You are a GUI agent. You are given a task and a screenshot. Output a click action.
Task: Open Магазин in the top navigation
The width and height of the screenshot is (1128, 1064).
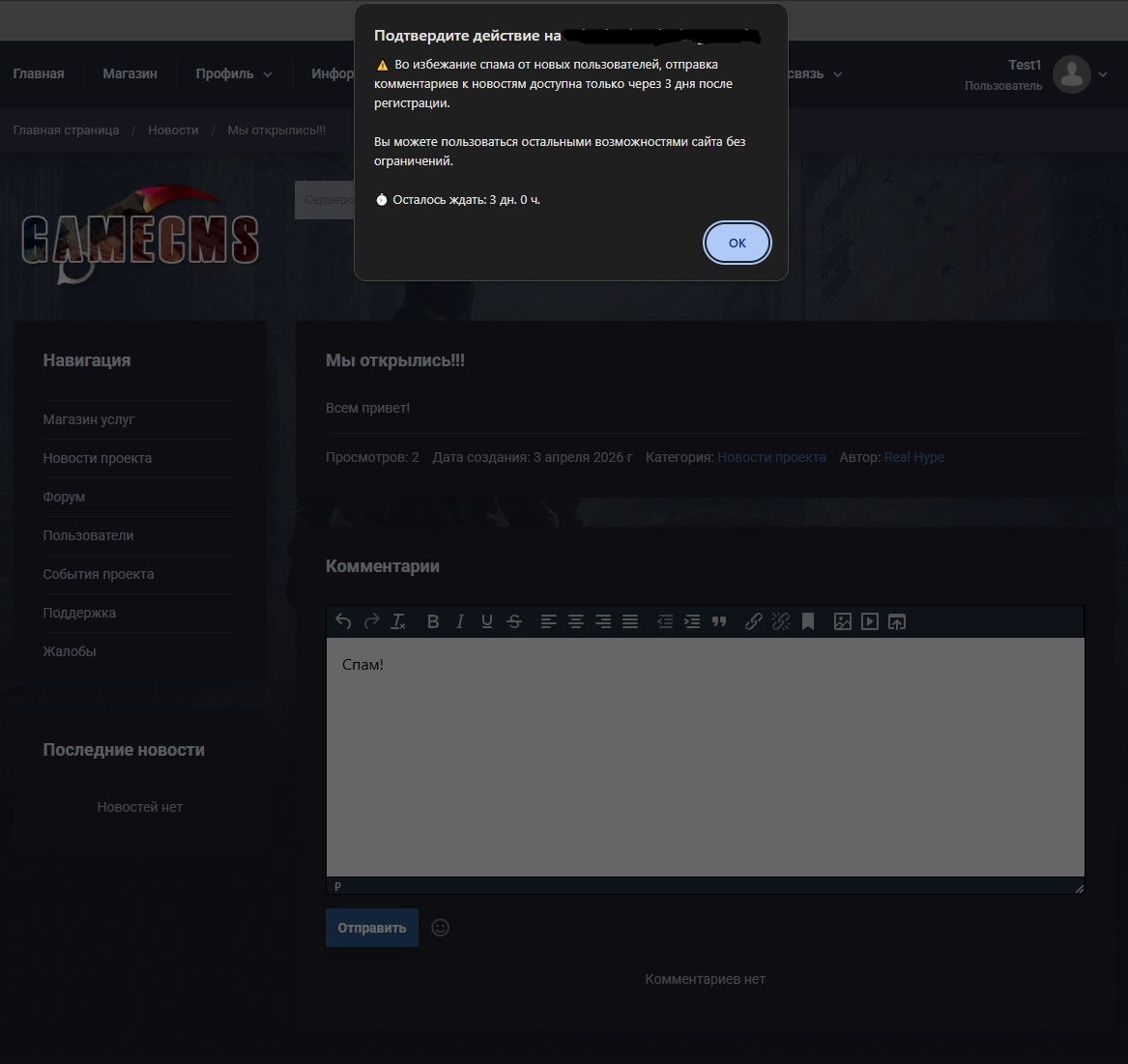(x=130, y=73)
